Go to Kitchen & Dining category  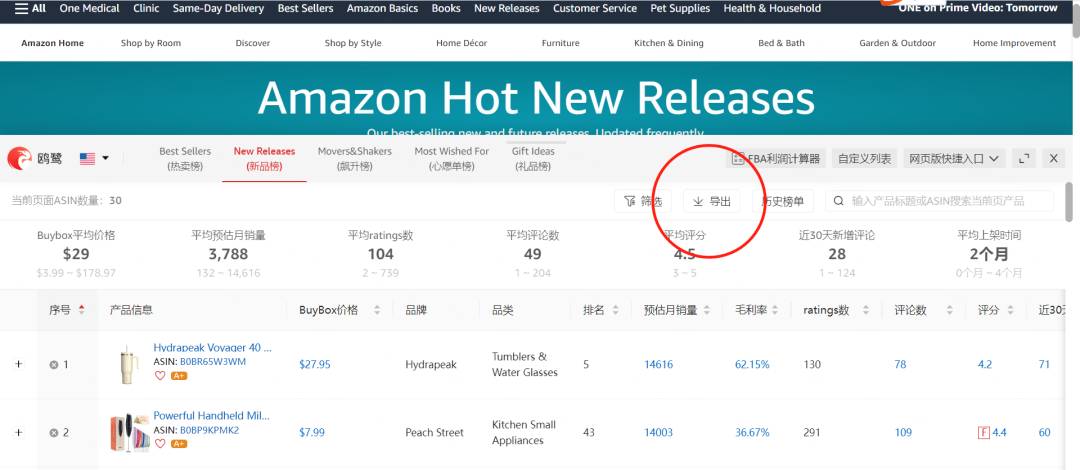(x=669, y=43)
